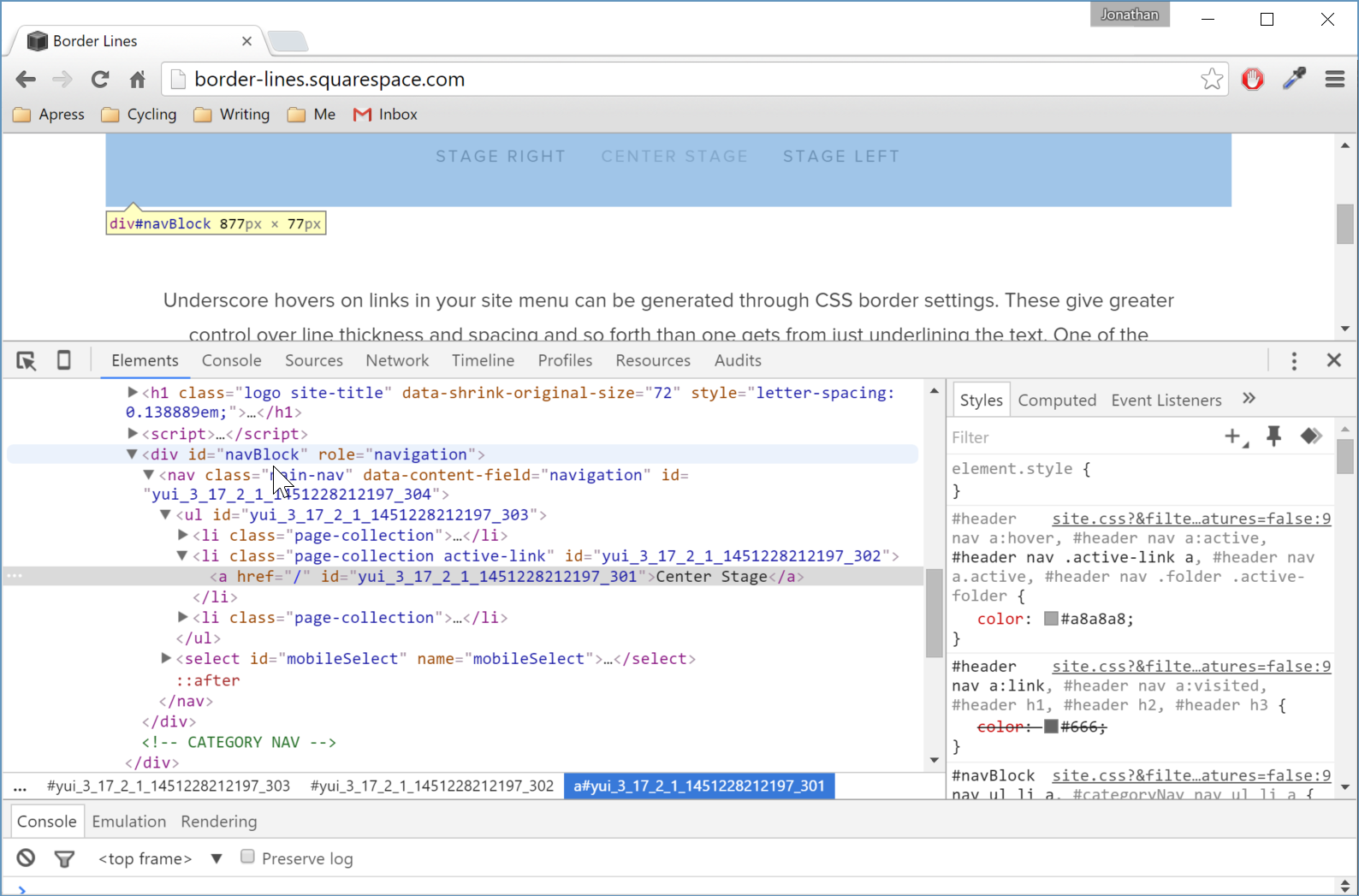The height and width of the screenshot is (896, 1359).
Task: Click the Styles Filter input field
Action: coord(1083,437)
